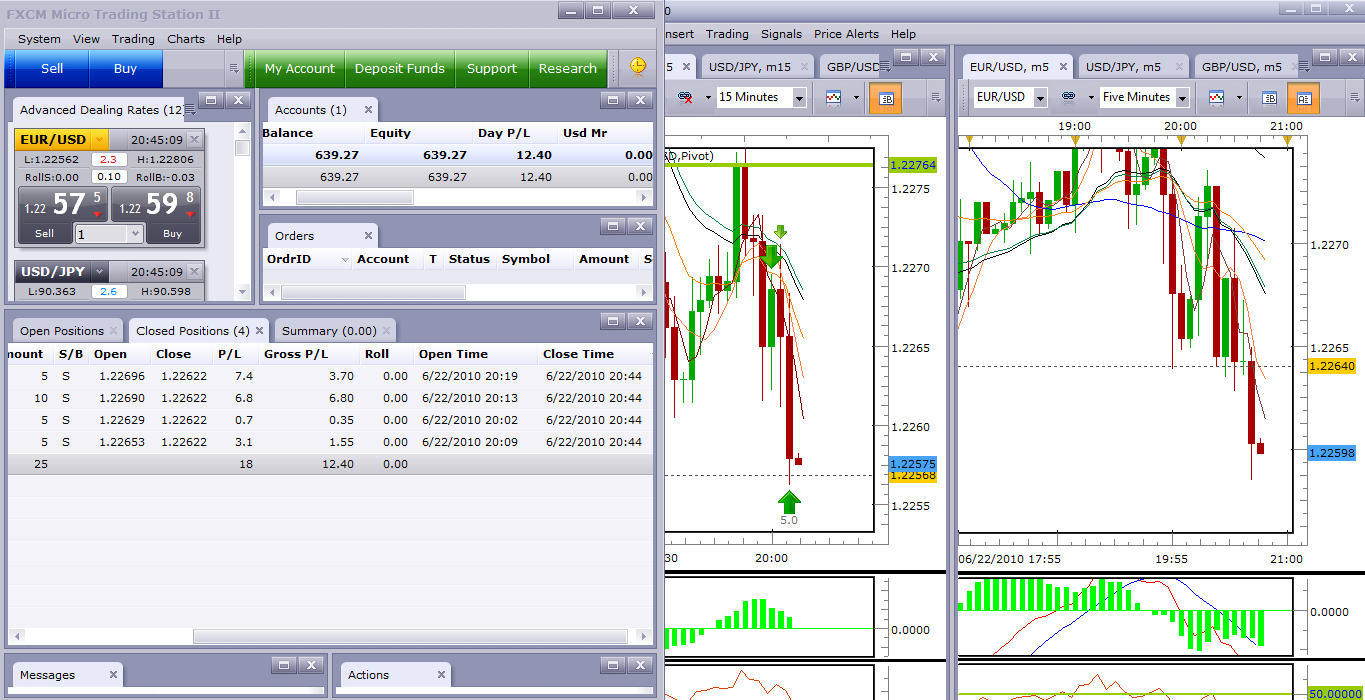Expand arrow next to m15 crossed-link icon
Viewport: 1365px width, 700px height.
coord(708,97)
